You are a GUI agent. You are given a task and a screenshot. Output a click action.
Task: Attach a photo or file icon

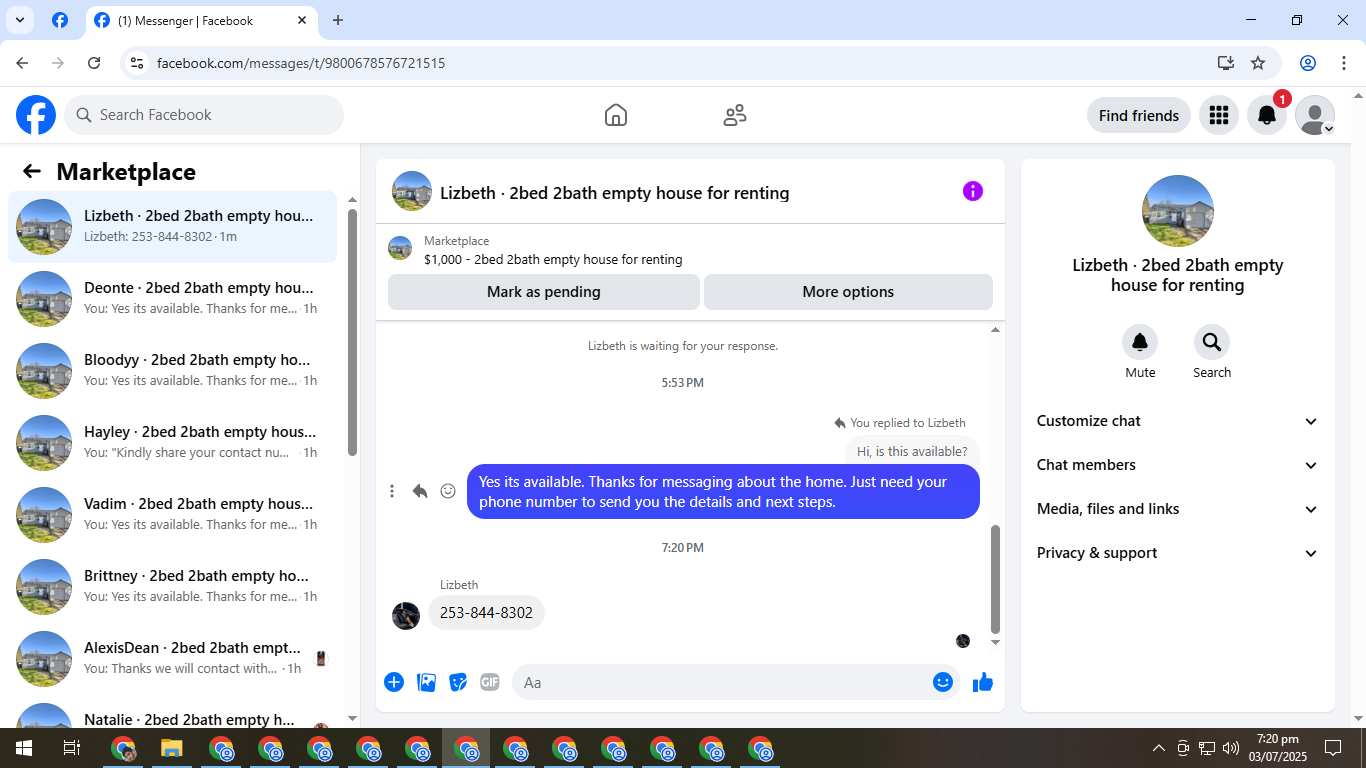click(x=426, y=682)
